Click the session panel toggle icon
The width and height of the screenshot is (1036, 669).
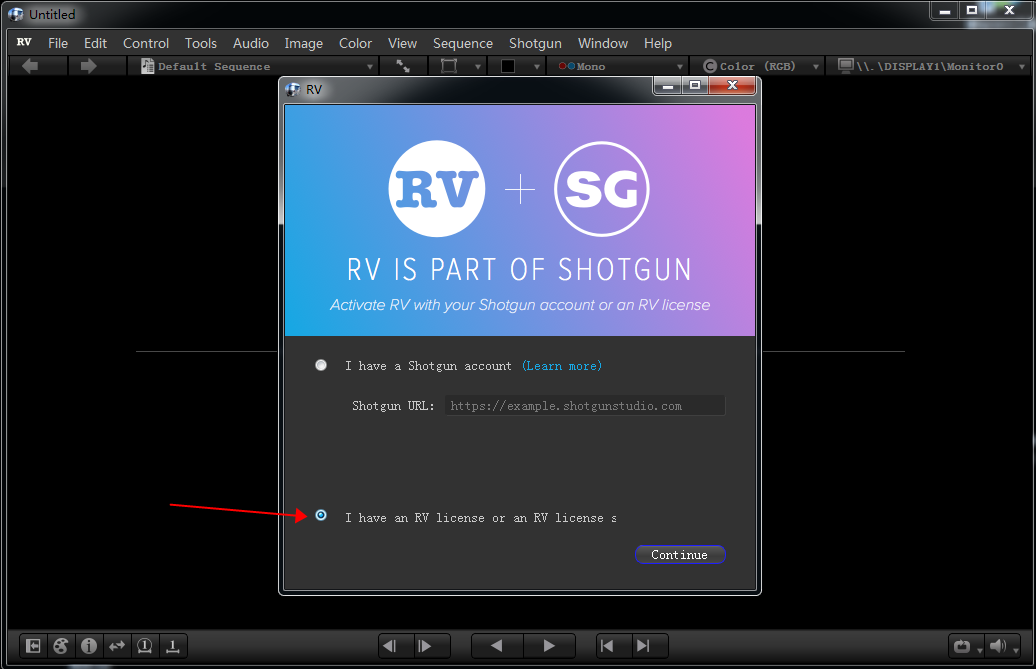pyautogui.click(x=32, y=646)
